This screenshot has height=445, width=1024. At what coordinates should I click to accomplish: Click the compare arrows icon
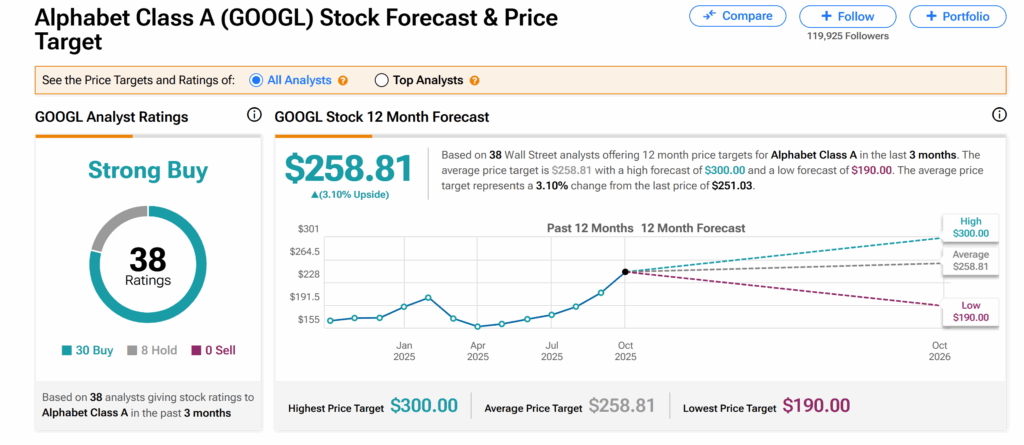[x=708, y=16]
